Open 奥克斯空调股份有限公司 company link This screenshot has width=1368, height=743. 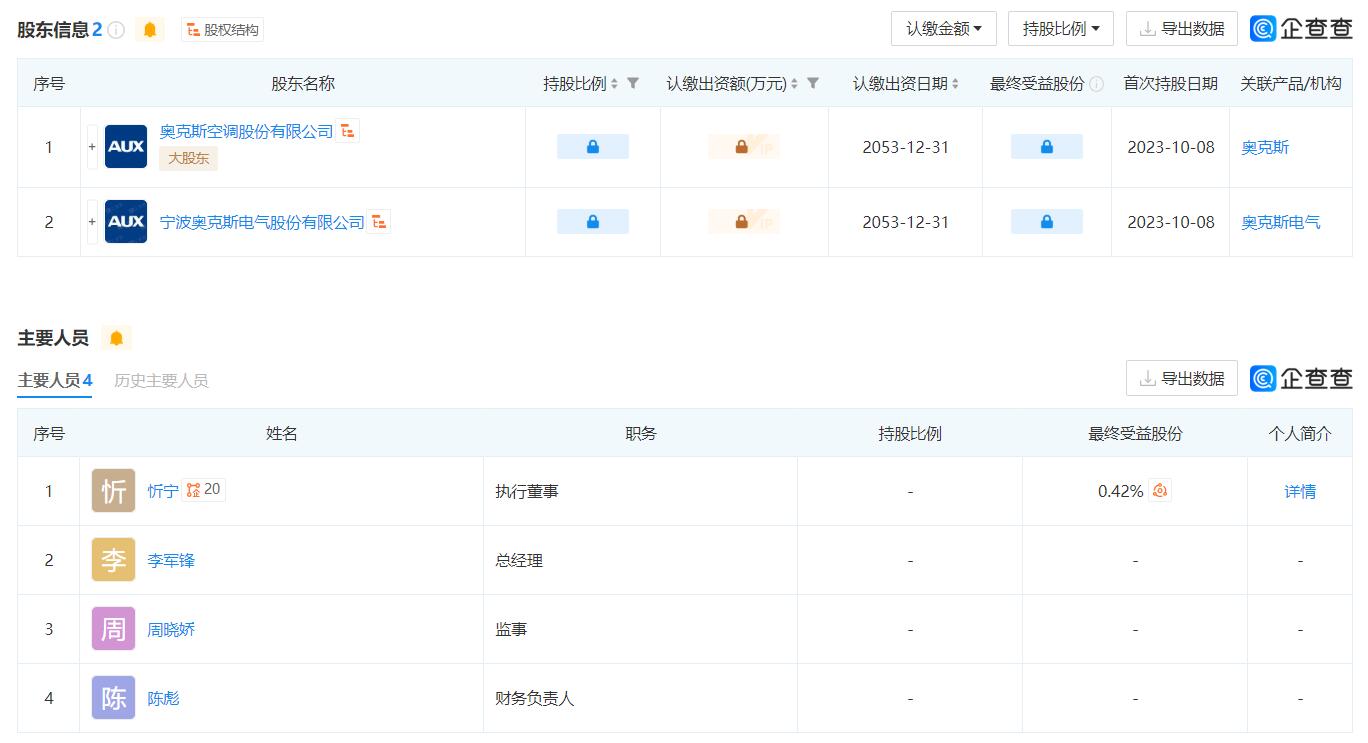(246, 131)
